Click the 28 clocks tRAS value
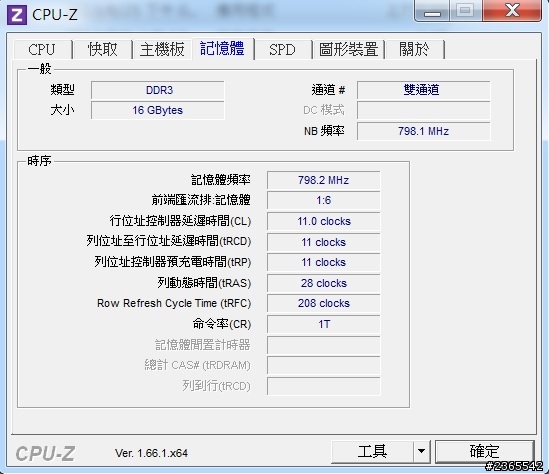 pyautogui.click(x=324, y=283)
